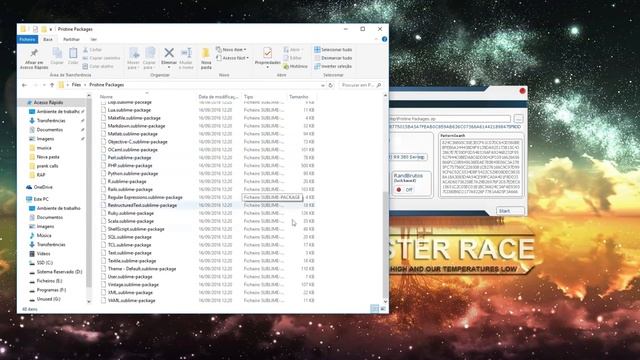The height and width of the screenshot is (360, 640).
Task: Sort by the Nome column header
Action: (106, 97)
